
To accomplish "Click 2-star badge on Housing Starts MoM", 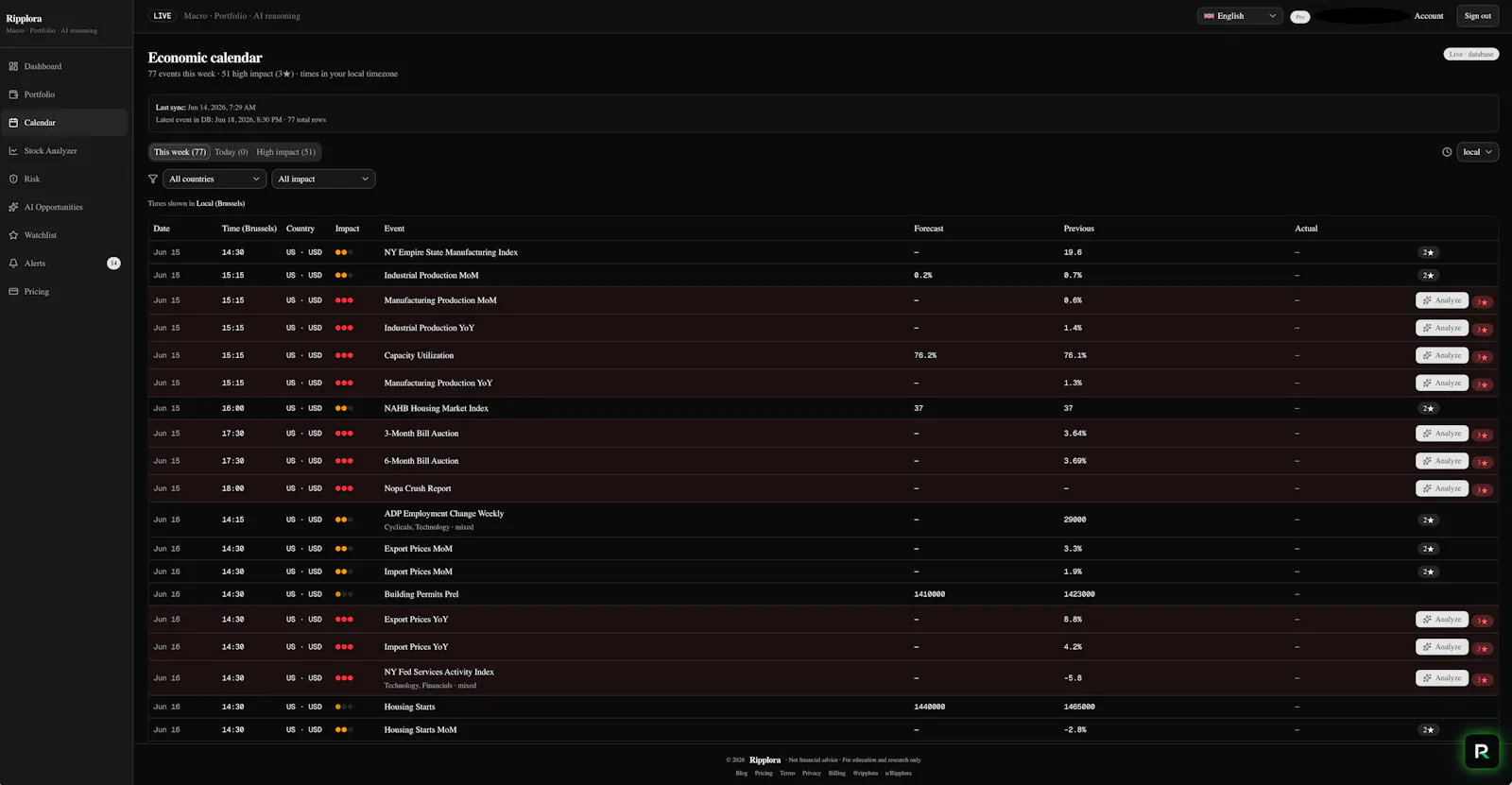I will click(1429, 729).
